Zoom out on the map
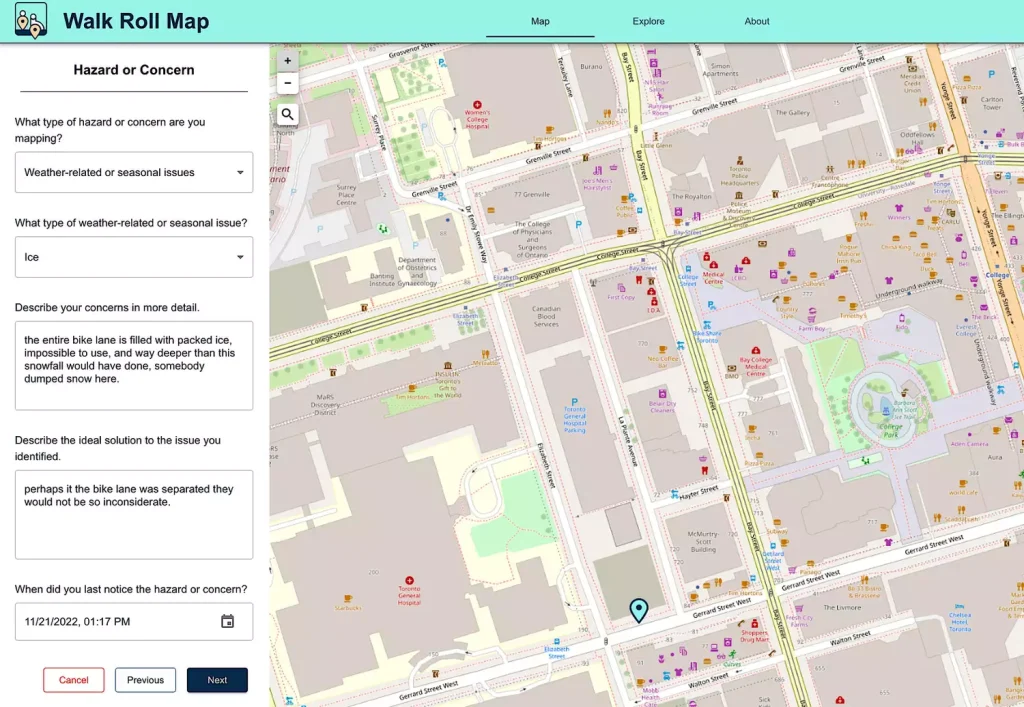The height and width of the screenshot is (707, 1024). coord(288,84)
